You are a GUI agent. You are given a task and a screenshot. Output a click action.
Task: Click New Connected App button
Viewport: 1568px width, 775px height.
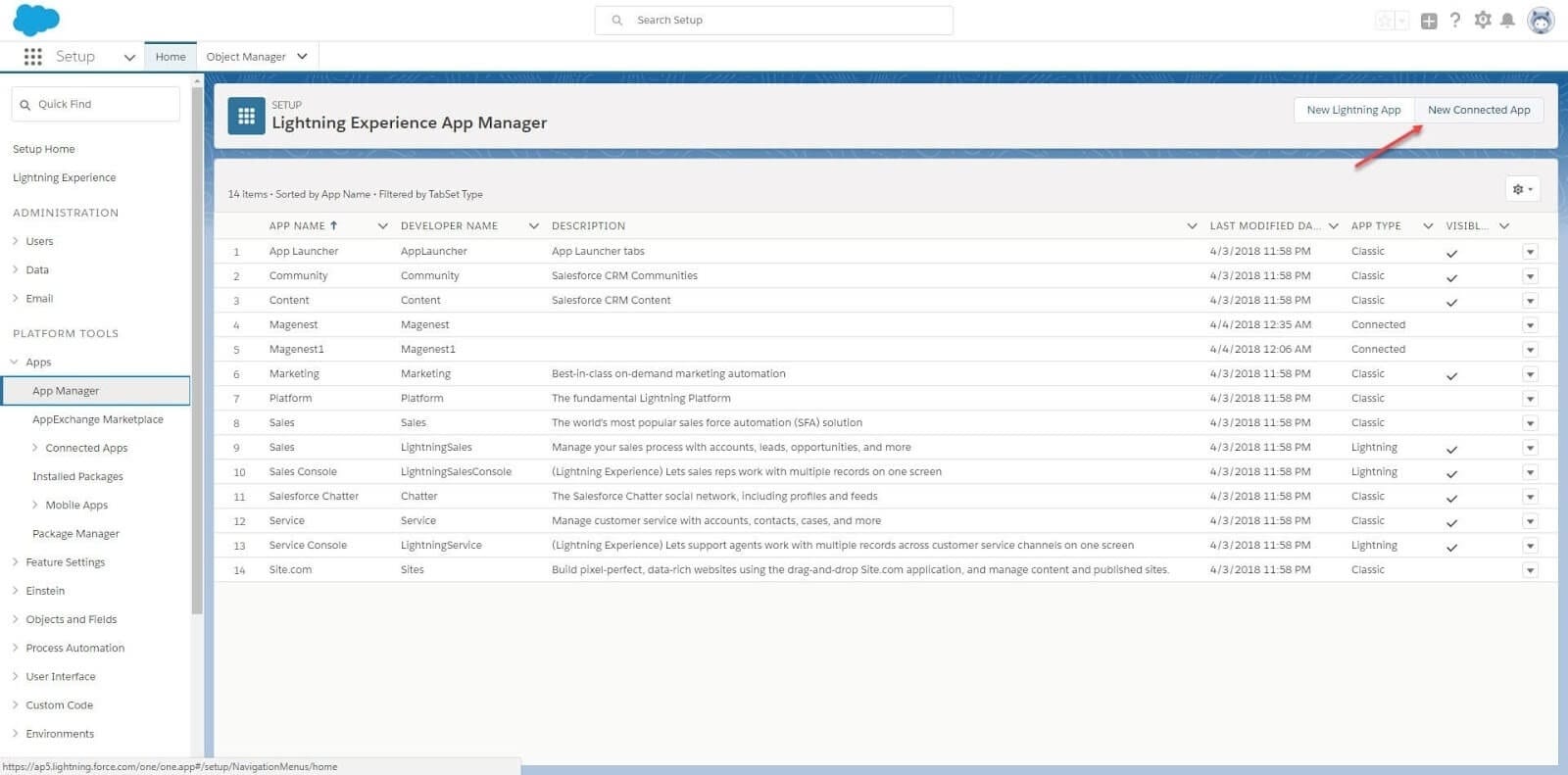click(1479, 110)
